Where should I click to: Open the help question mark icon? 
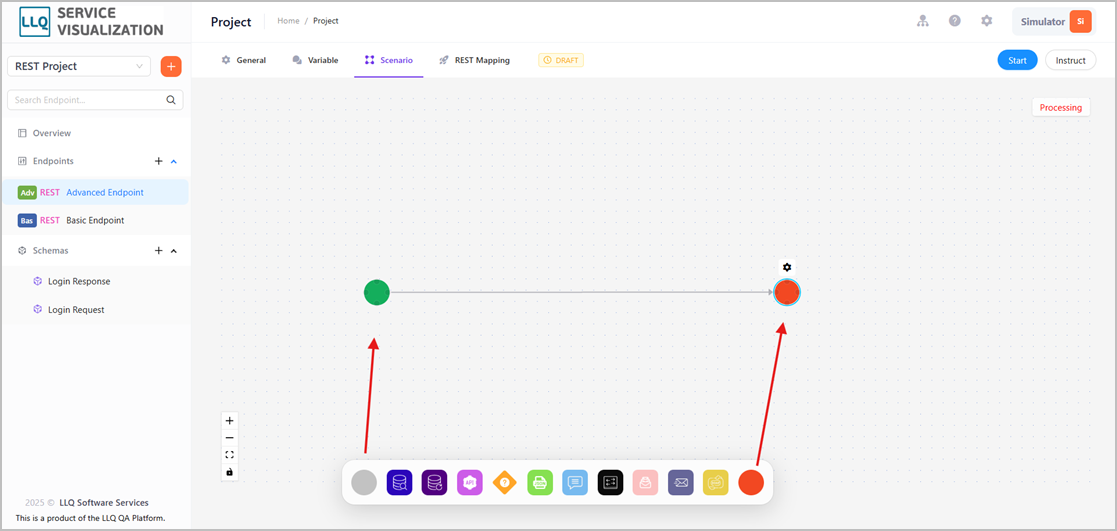(955, 21)
